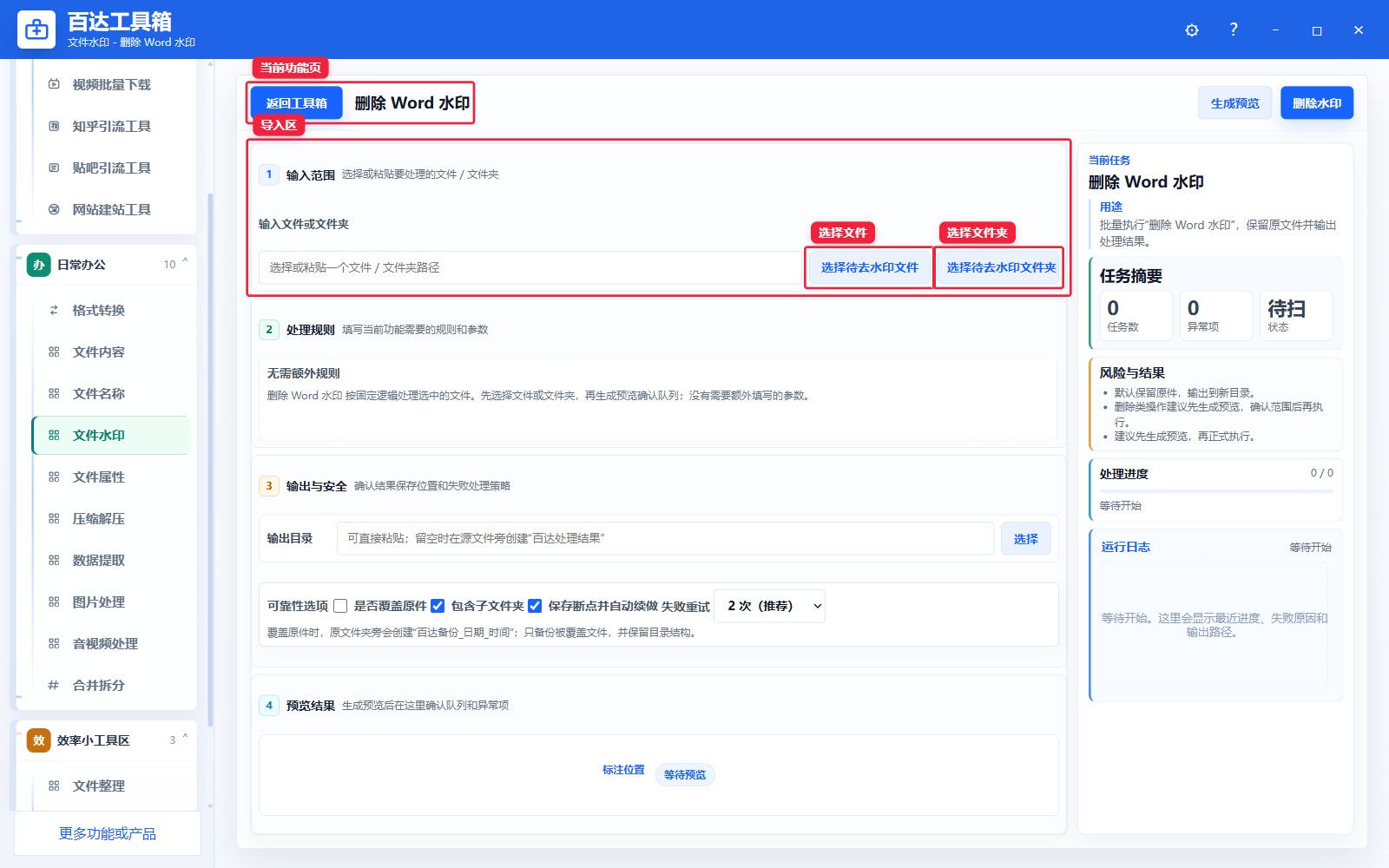
Task: Click the 运行日志 heading
Action: tap(1125, 547)
